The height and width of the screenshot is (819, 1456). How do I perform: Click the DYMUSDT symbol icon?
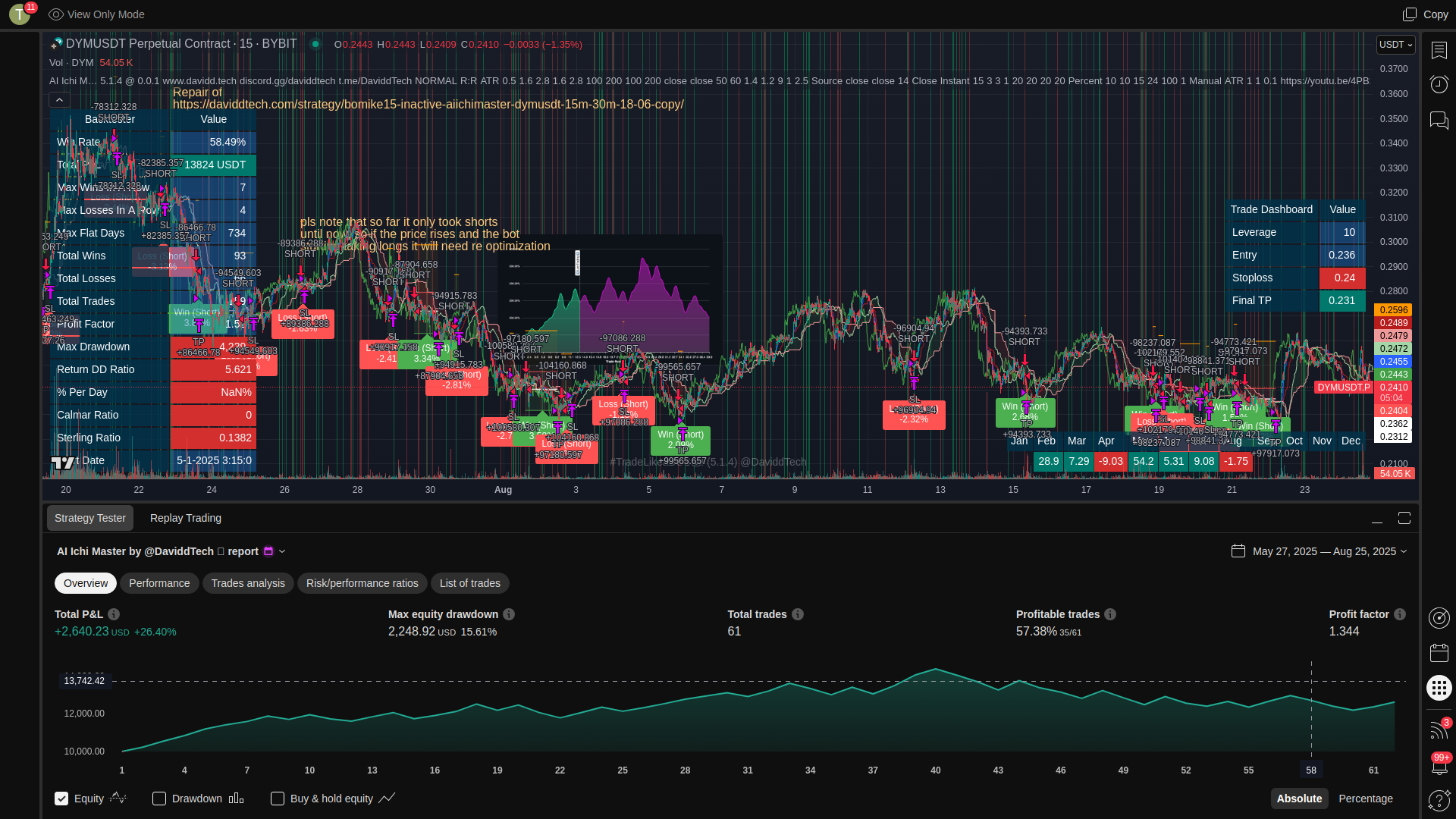(x=56, y=44)
